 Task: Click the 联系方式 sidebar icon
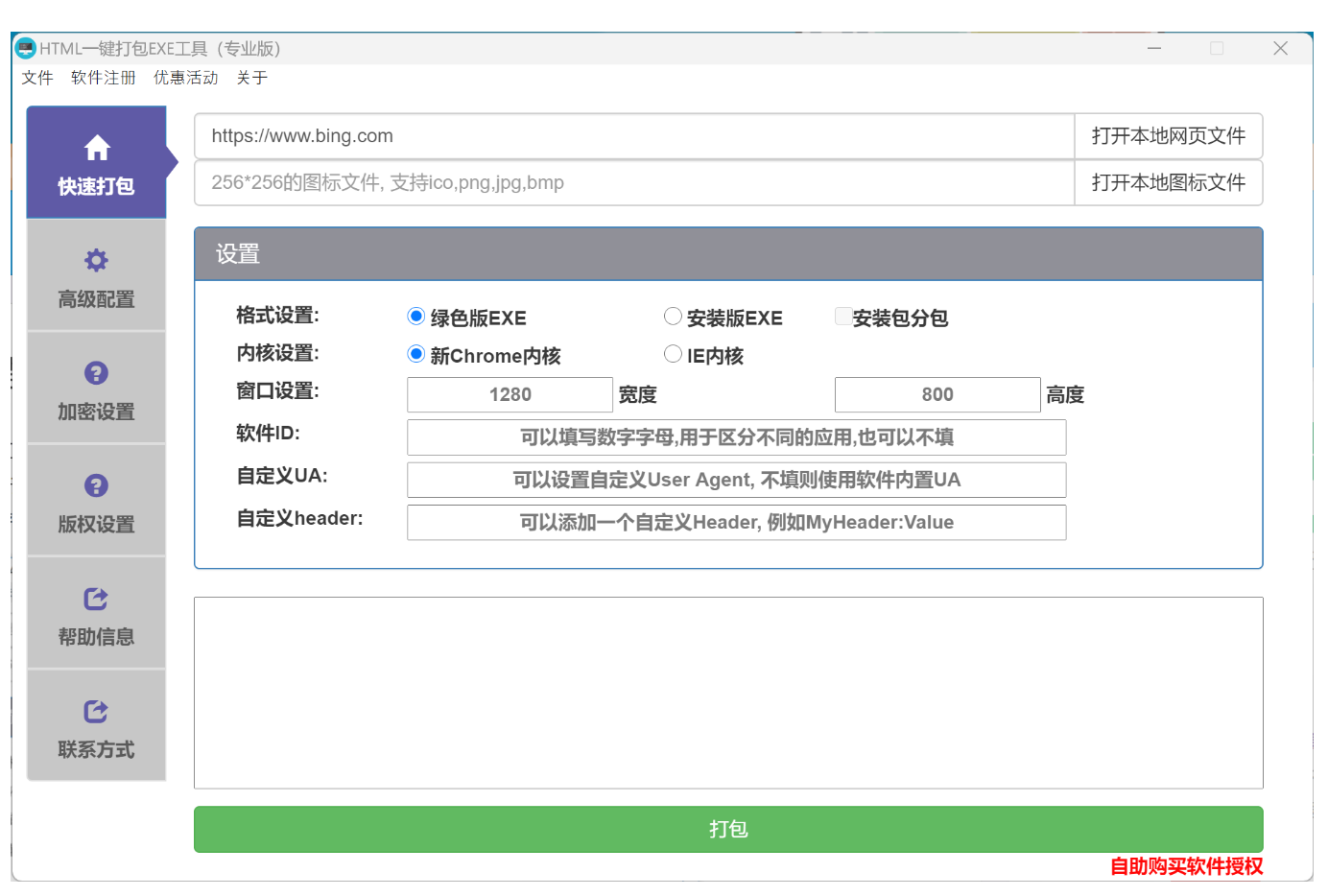pyautogui.click(x=96, y=711)
